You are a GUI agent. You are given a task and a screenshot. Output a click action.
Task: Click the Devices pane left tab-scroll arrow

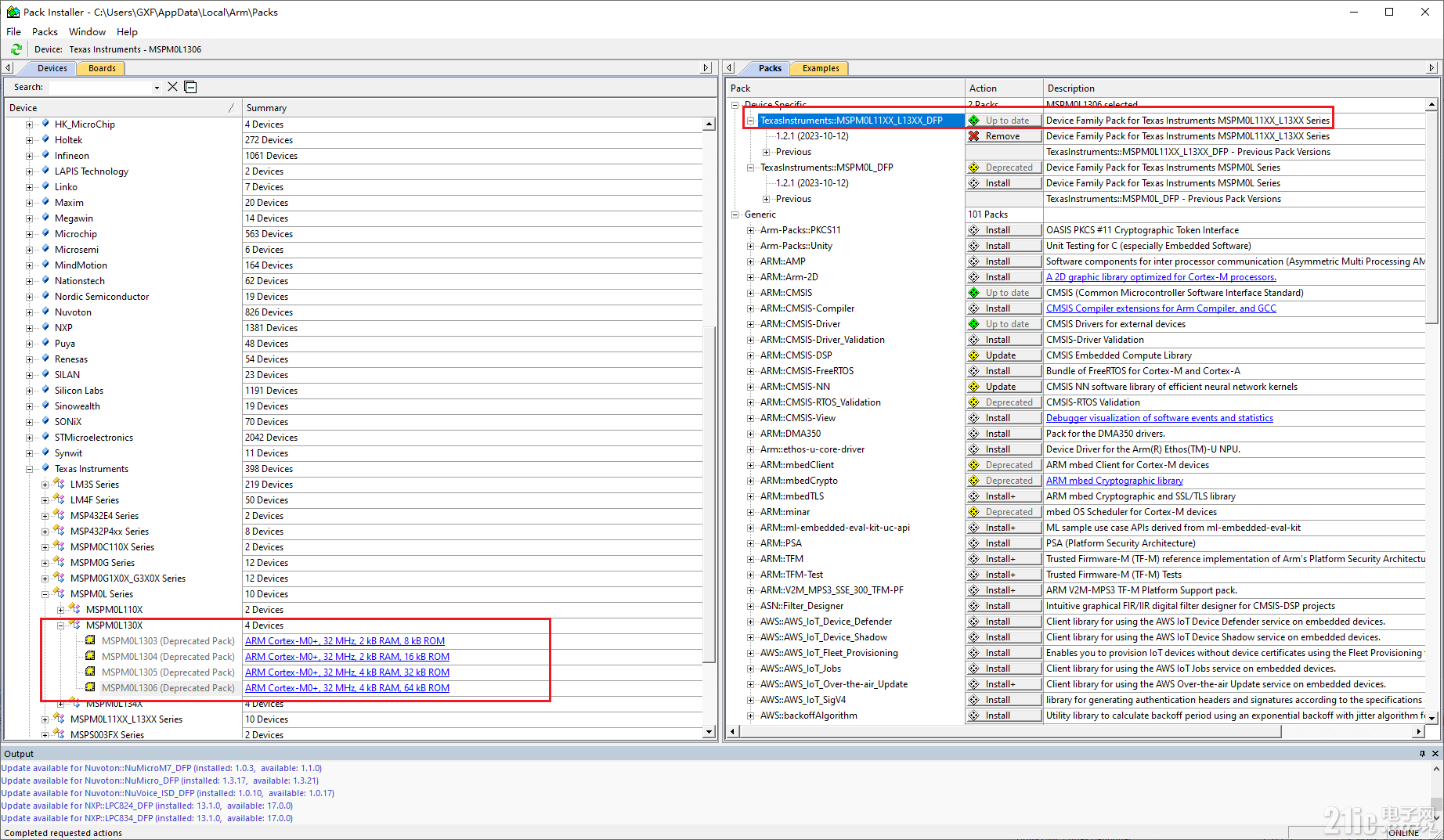pos(9,68)
